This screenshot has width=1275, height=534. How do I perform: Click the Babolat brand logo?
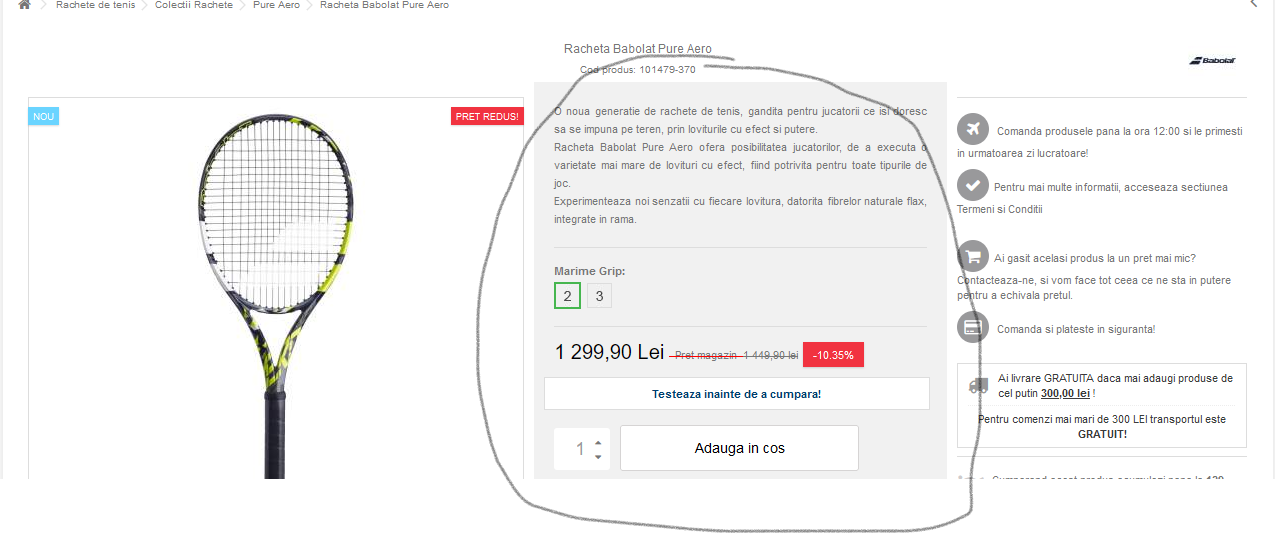pos(1212,61)
